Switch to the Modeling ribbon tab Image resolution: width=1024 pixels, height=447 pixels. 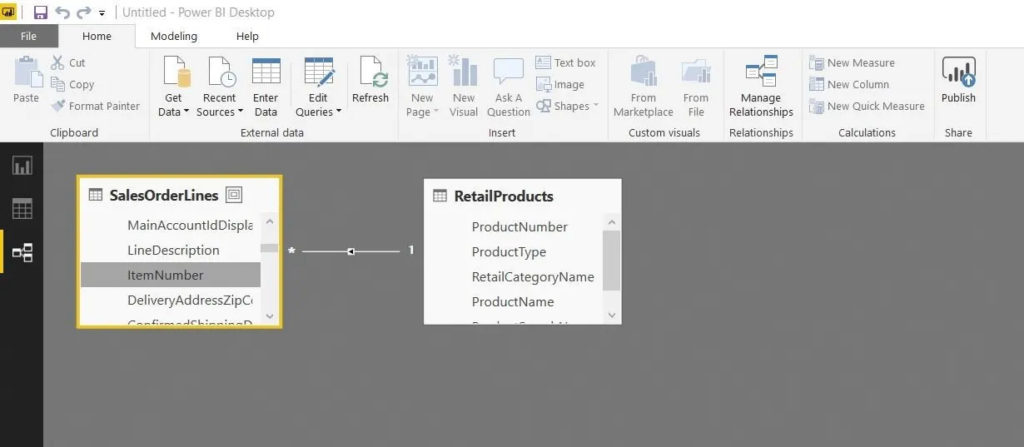[x=174, y=36]
